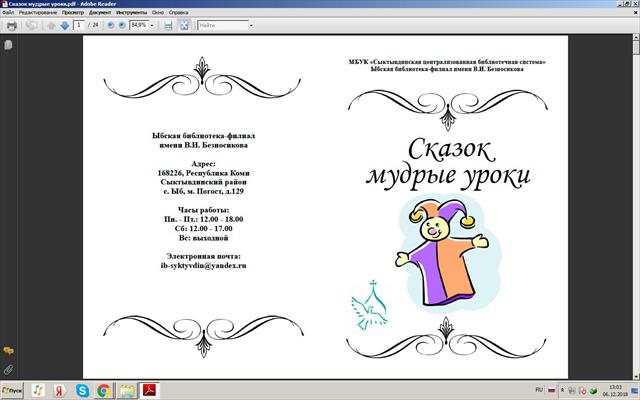
Task: Click the fit full page view icon
Action: (182, 25)
